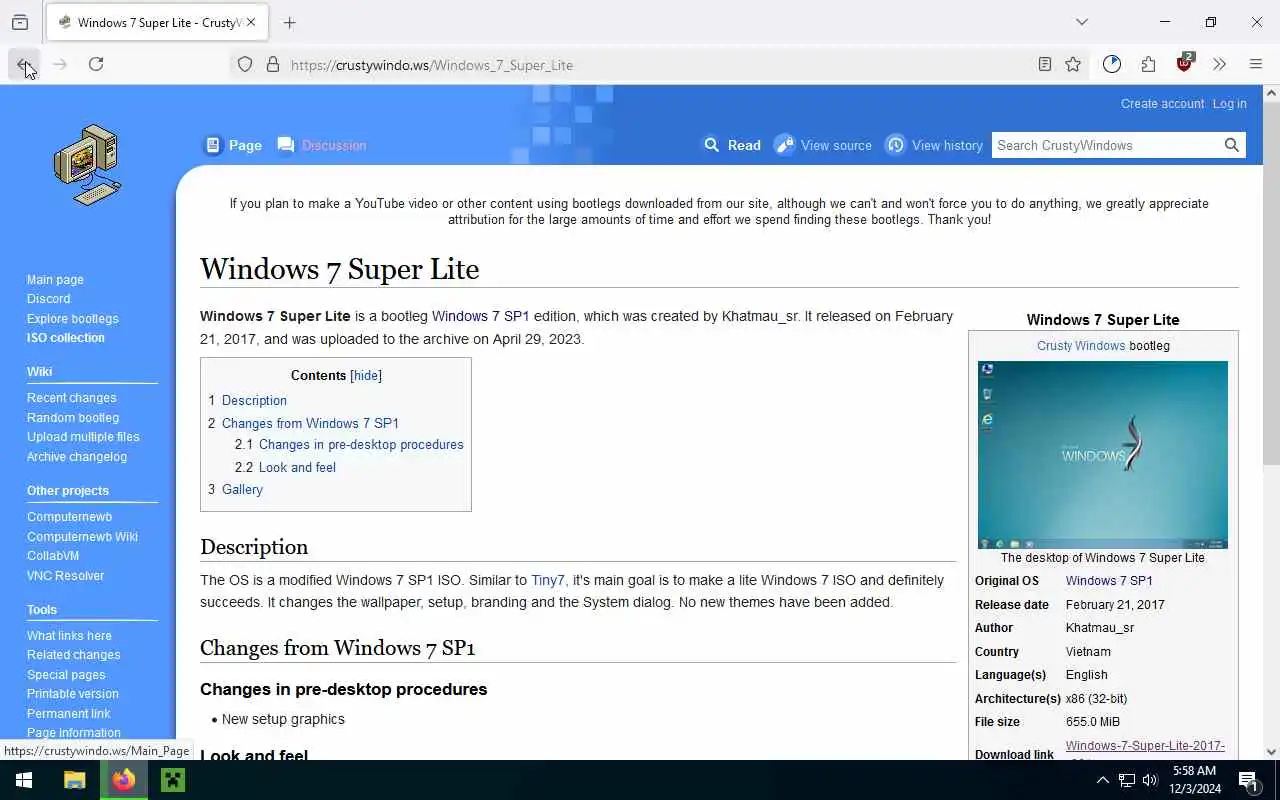Click the Firefox taskbar icon

point(124,780)
